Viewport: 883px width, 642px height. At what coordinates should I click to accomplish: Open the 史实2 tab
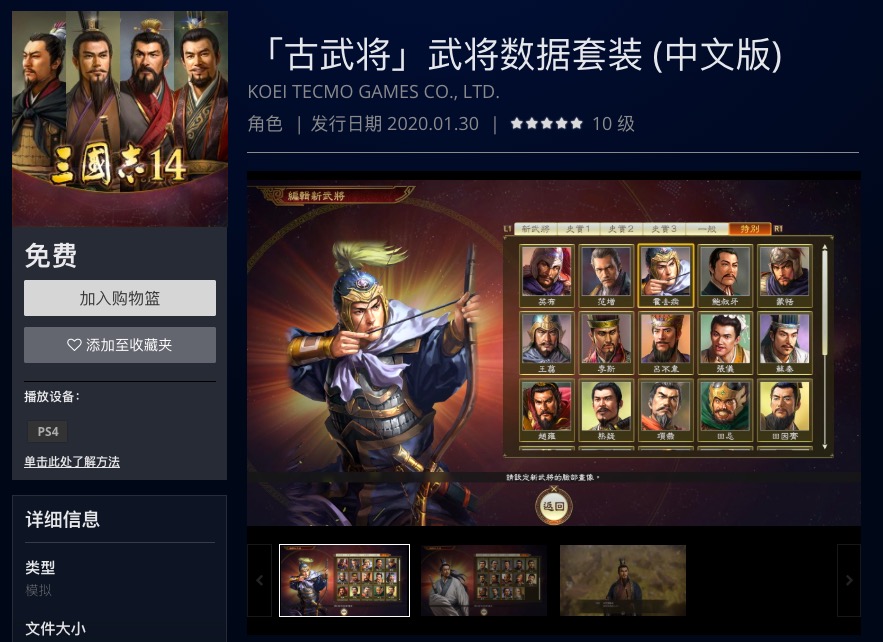[x=621, y=229]
